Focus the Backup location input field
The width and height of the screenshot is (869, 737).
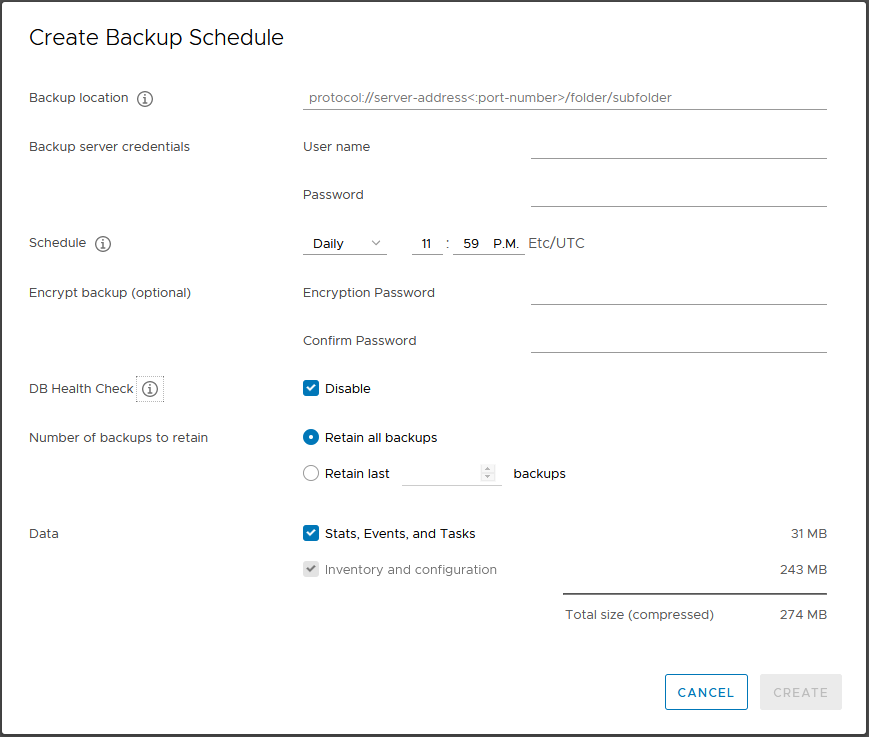(565, 98)
